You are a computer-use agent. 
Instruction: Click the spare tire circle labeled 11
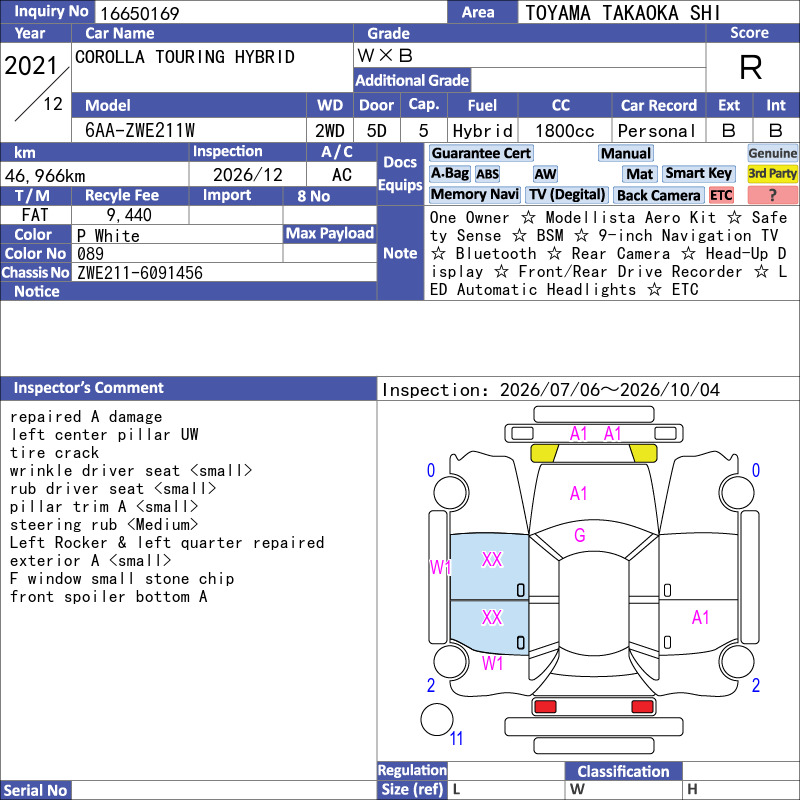coord(437,719)
